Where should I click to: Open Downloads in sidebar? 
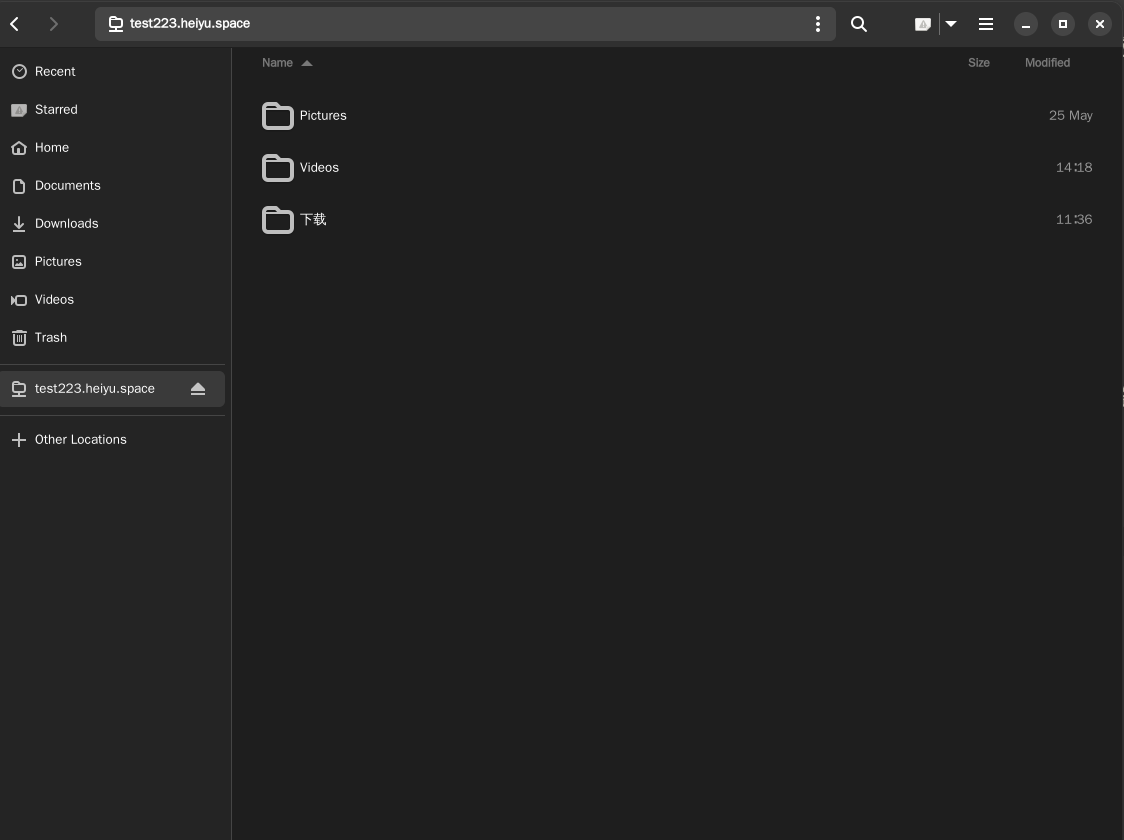coord(113,224)
